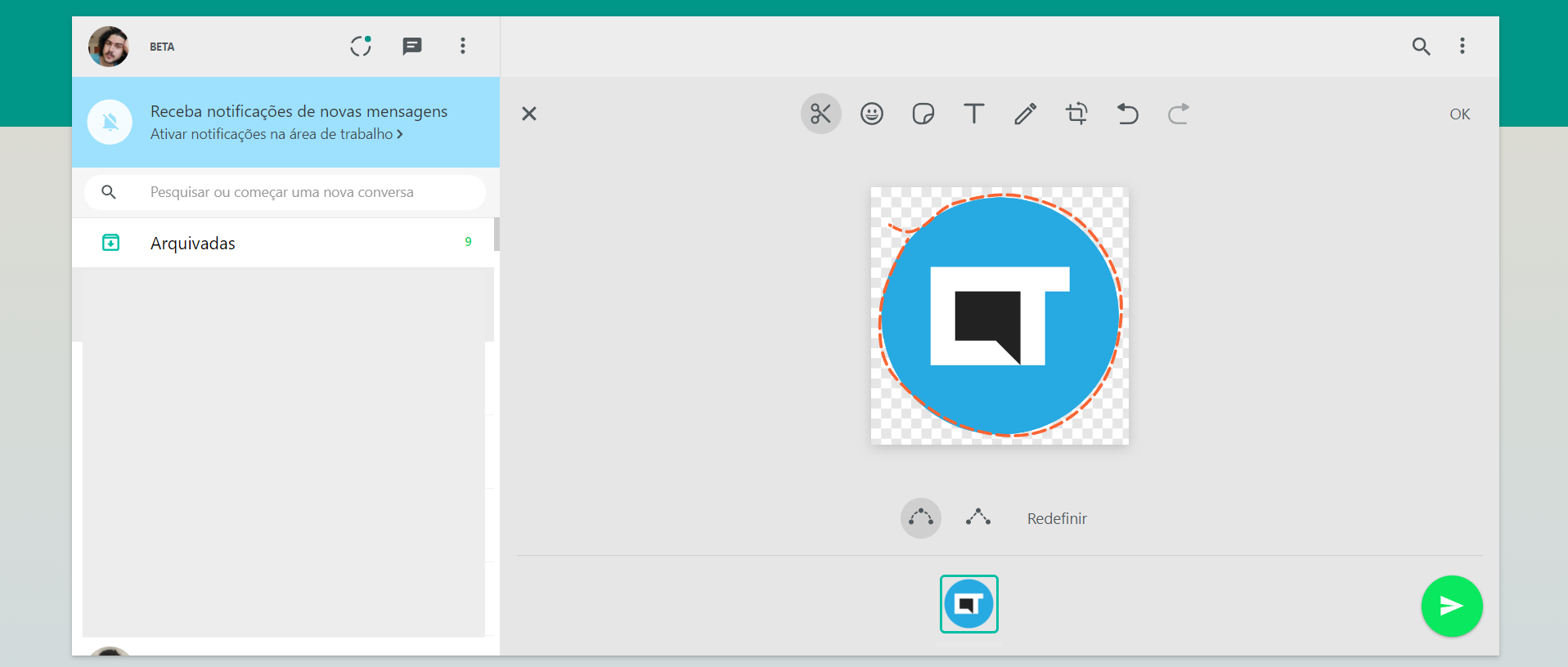The height and width of the screenshot is (667, 1568).
Task: Open the Status updates icon
Action: click(361, 46)
